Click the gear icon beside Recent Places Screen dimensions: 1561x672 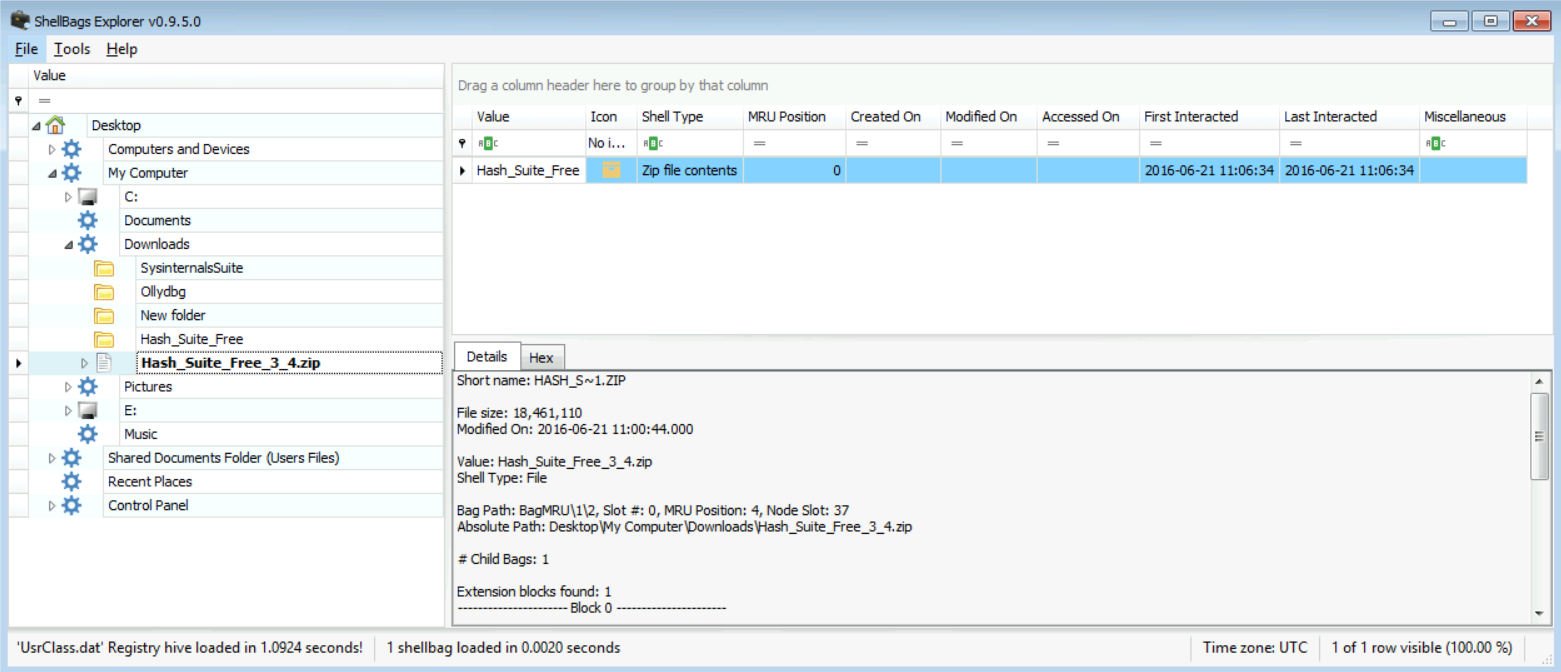[71, 481]
